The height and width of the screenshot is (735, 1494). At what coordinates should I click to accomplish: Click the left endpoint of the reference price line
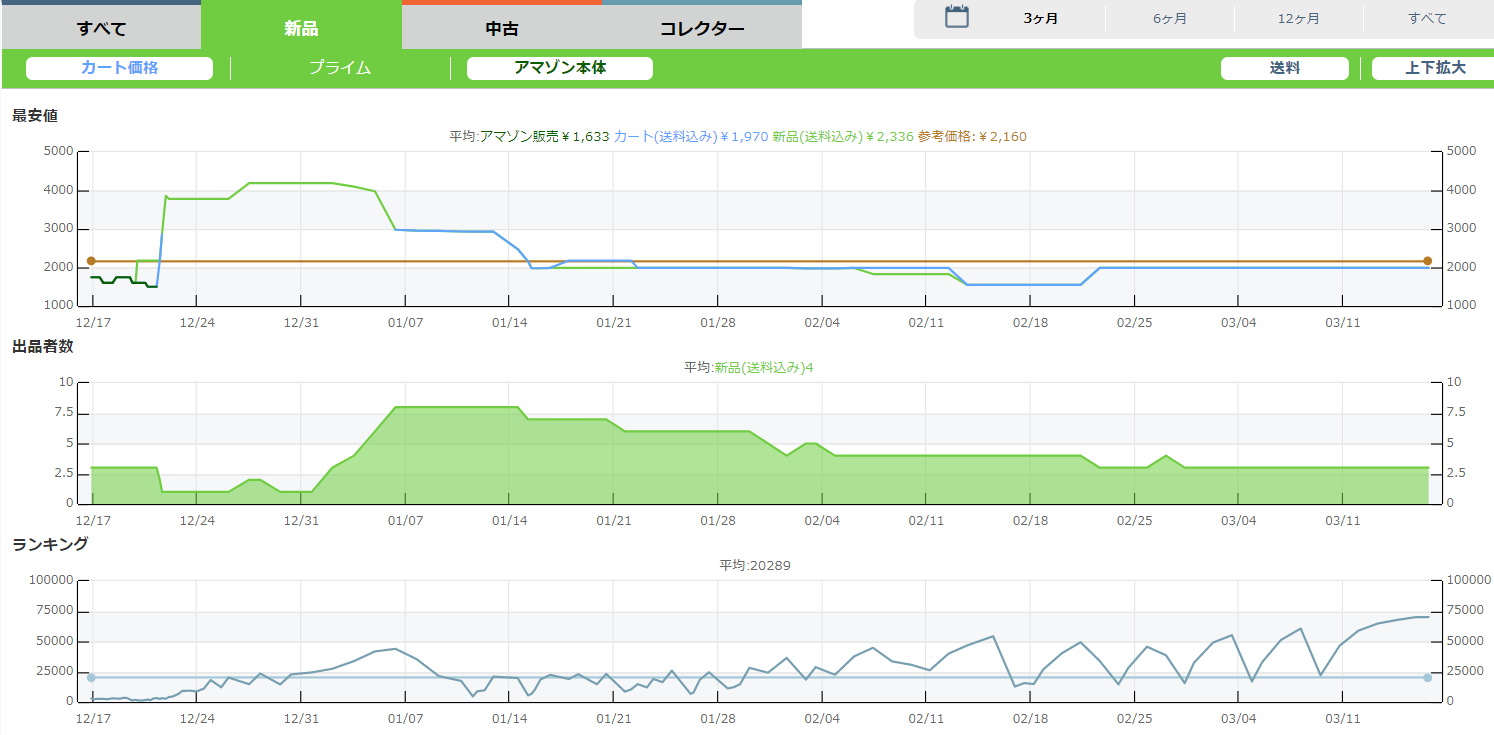click(91, 261)
